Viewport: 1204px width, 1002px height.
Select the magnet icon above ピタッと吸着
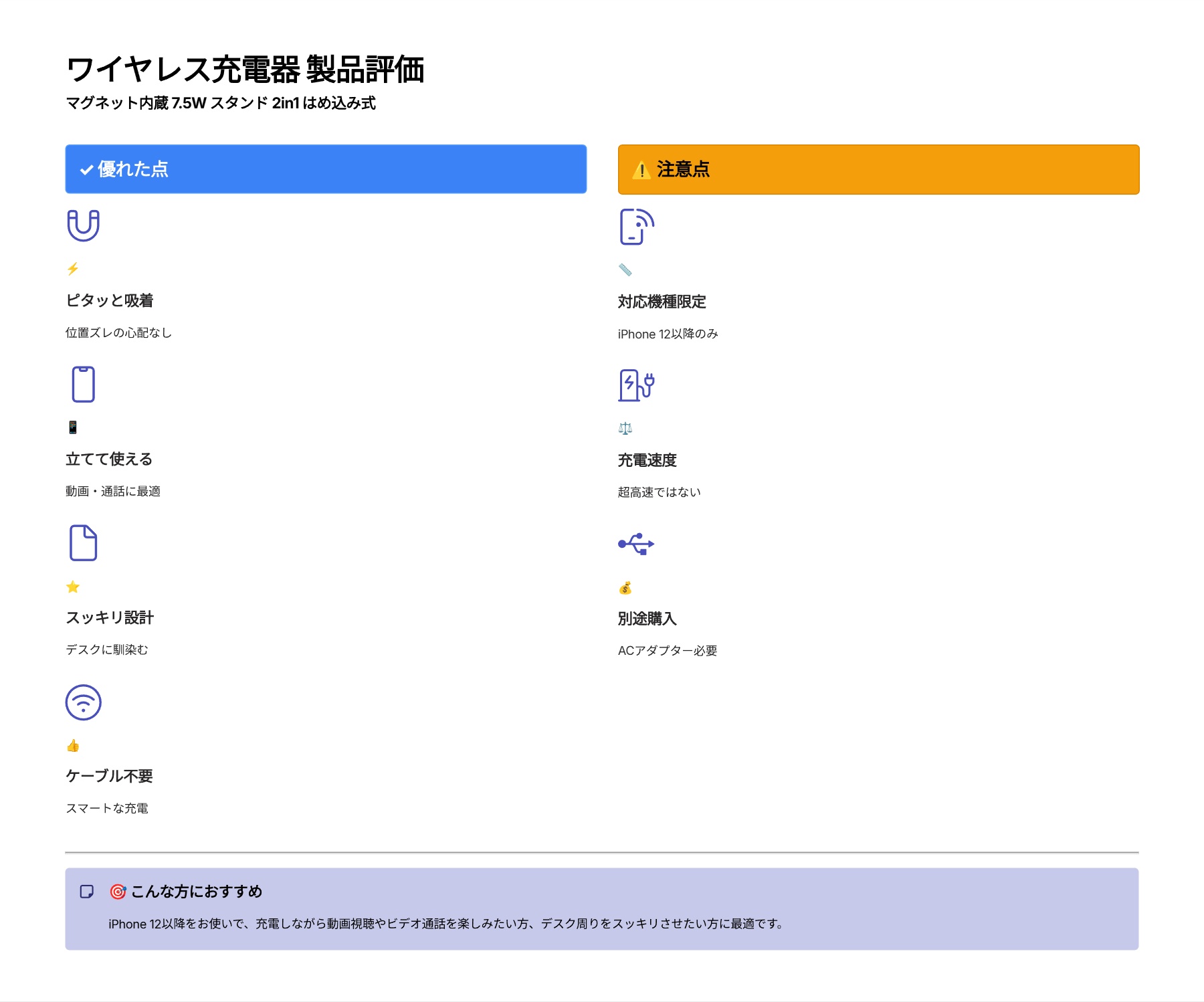coord(83,225)
